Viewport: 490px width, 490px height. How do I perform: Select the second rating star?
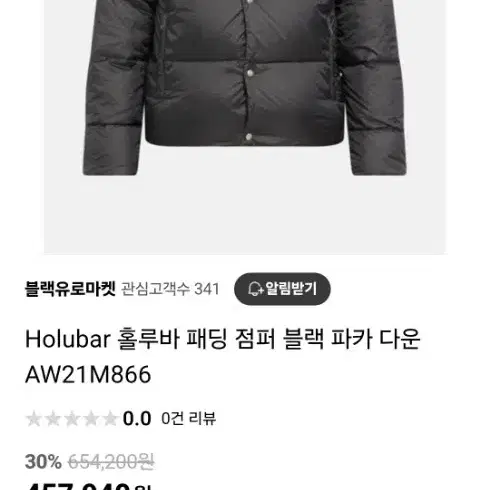point(53,419)
